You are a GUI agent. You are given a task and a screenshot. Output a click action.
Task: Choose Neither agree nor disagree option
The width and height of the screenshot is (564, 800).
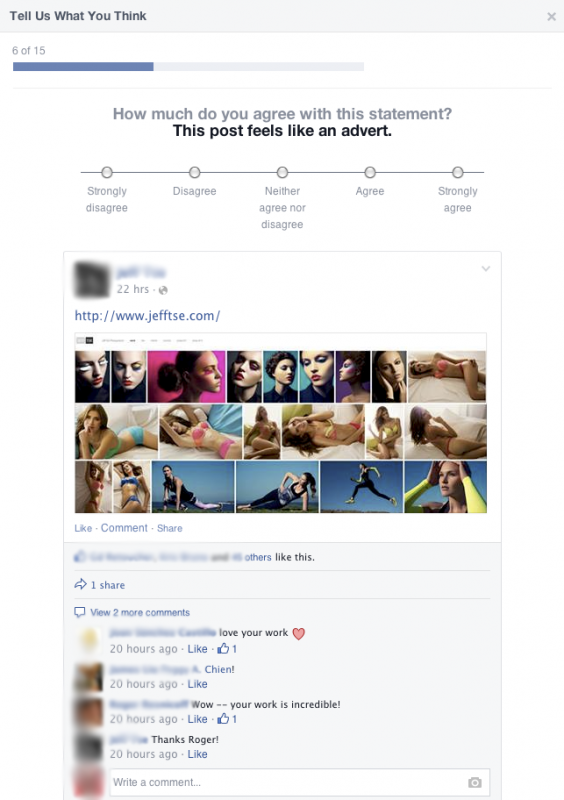pos(282,172)
